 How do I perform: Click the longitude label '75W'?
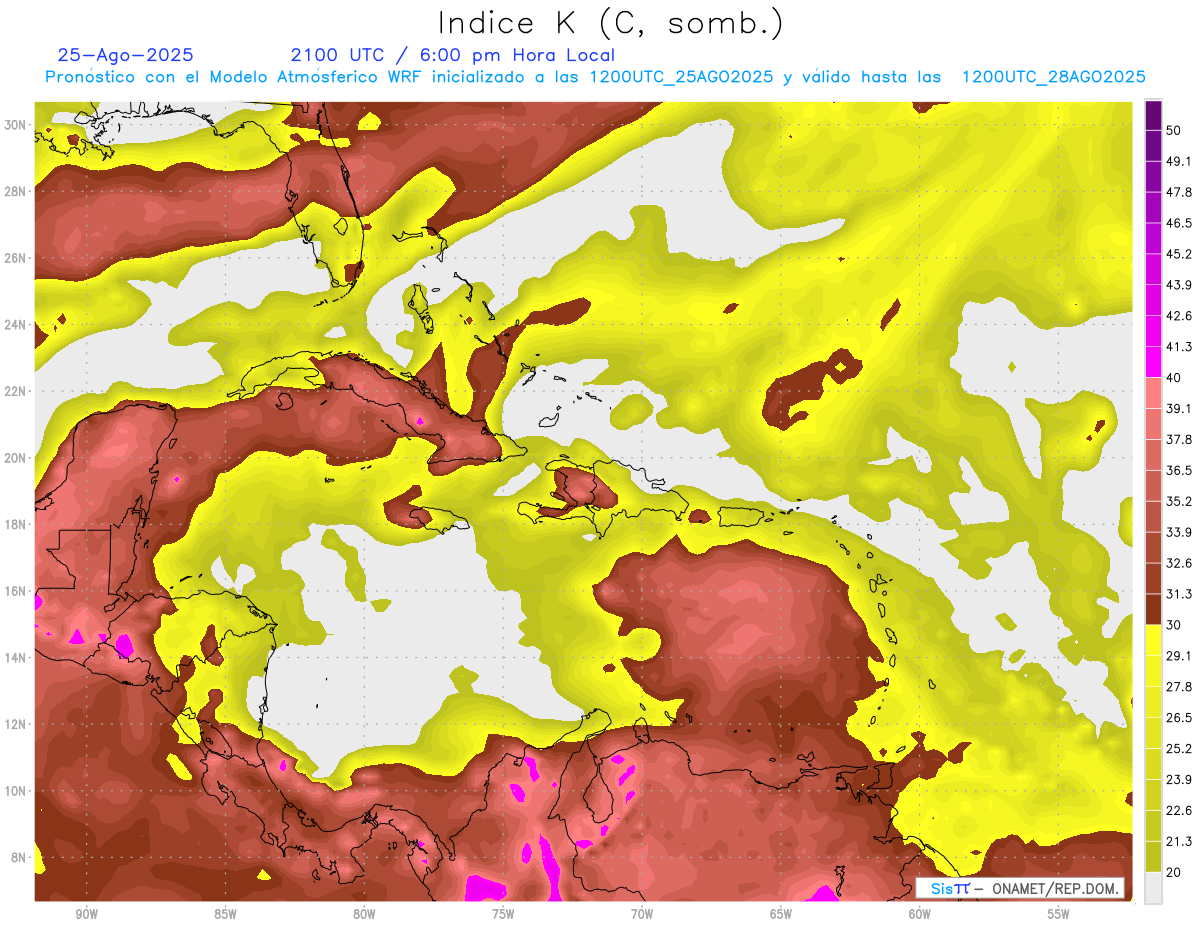click(x=503, y=914)
